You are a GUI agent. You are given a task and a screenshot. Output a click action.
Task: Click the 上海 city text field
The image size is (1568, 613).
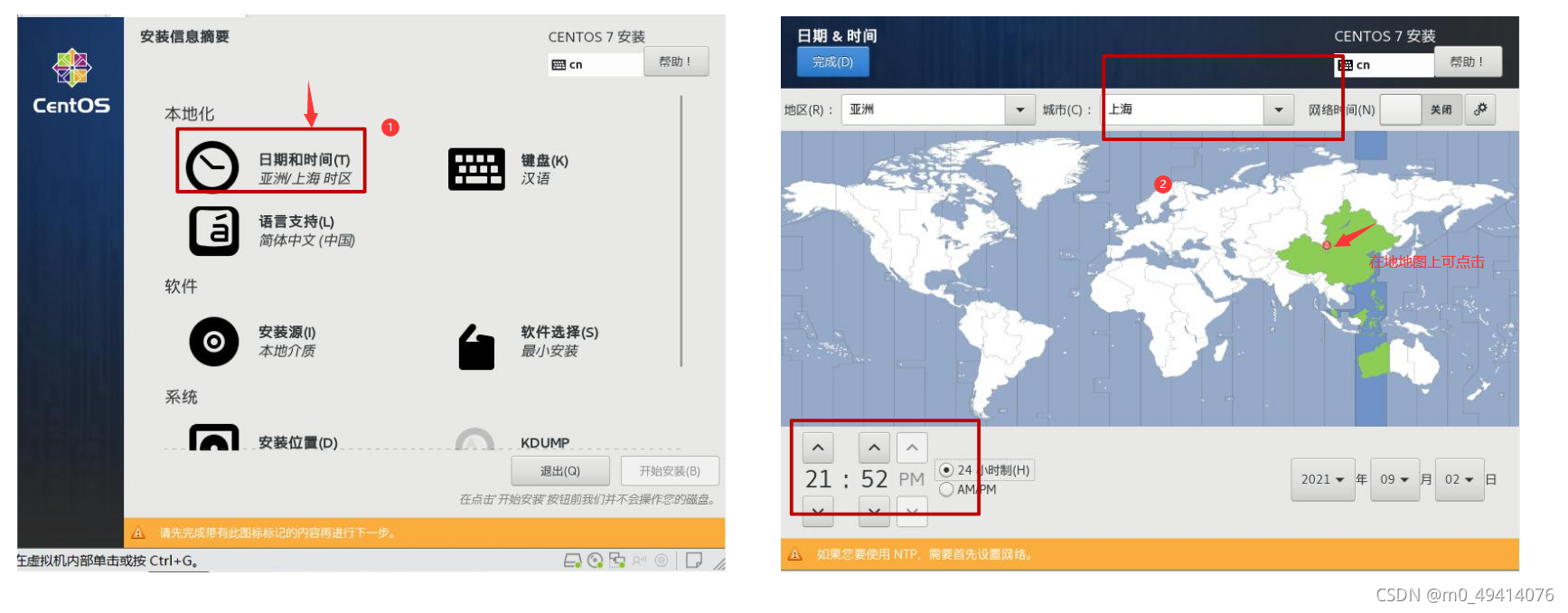pyautogui.click(x=1184, y=109)
